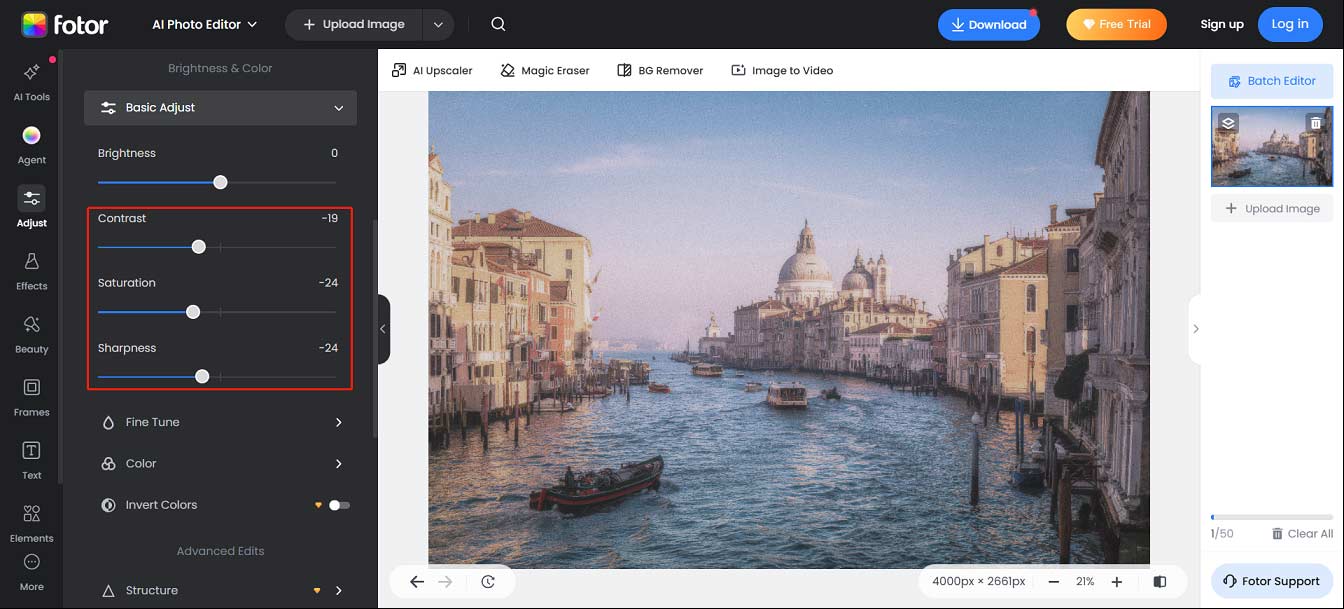Click the Contrast slider handle
The image size is (1344, 609).
coord(198,246)
